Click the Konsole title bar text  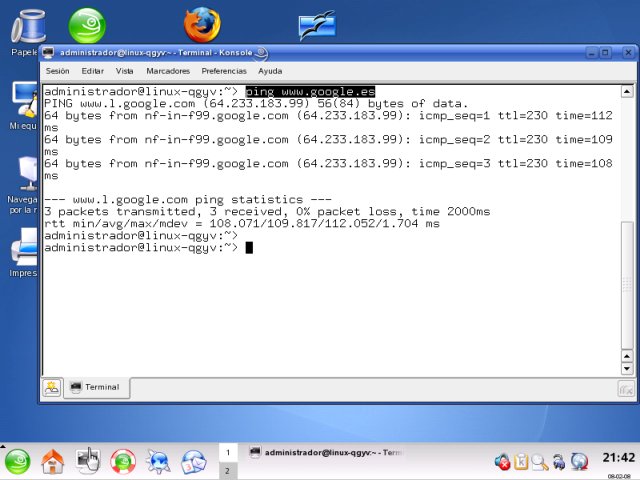(156, 53)
